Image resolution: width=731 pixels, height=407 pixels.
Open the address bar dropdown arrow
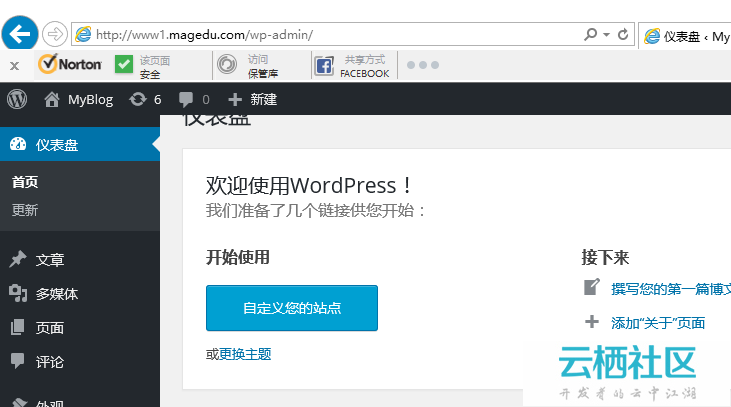click(606, 34)
